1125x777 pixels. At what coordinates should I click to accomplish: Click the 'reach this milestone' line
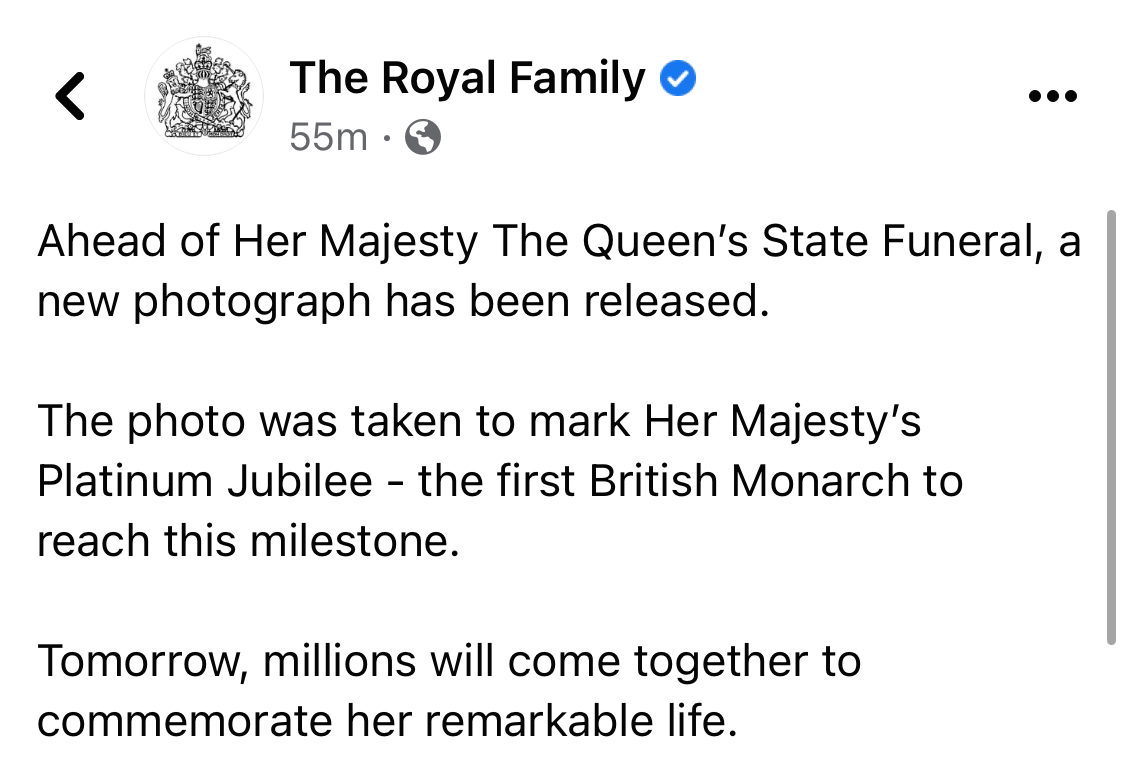click(248, 541)
